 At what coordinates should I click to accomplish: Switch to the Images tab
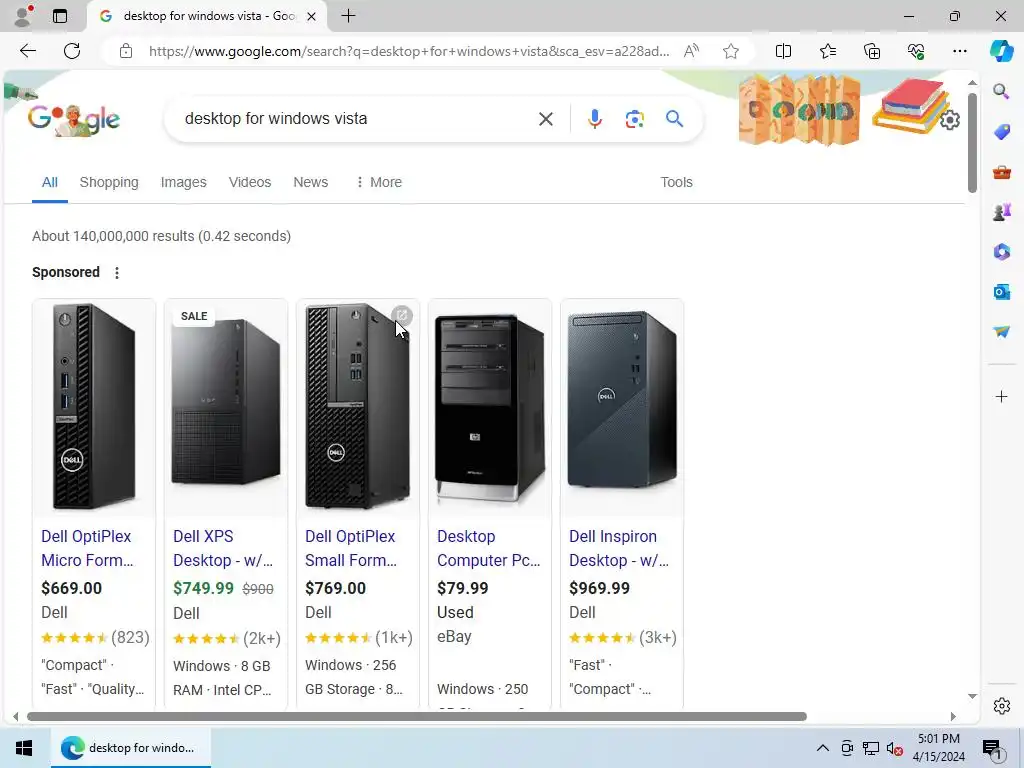pyautogui.click(x=184, y=182)
